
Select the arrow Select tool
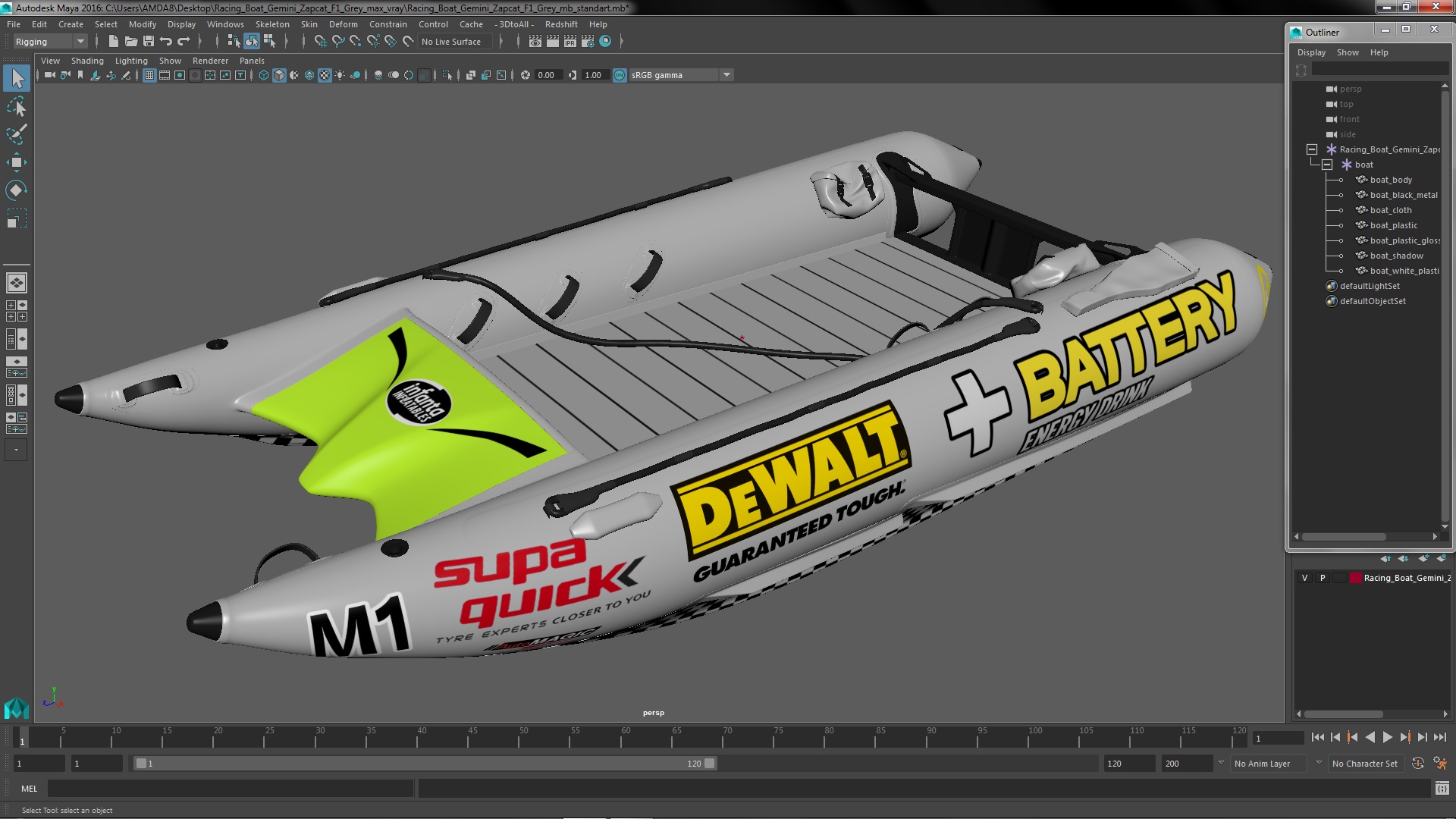pos(17,78)
